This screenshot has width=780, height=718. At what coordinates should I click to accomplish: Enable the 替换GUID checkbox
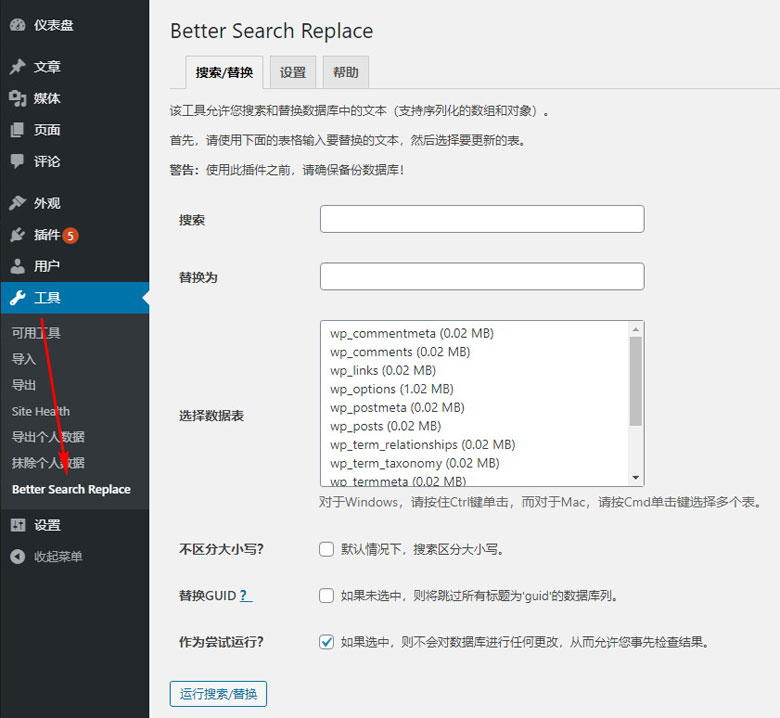tap(326, 596)
